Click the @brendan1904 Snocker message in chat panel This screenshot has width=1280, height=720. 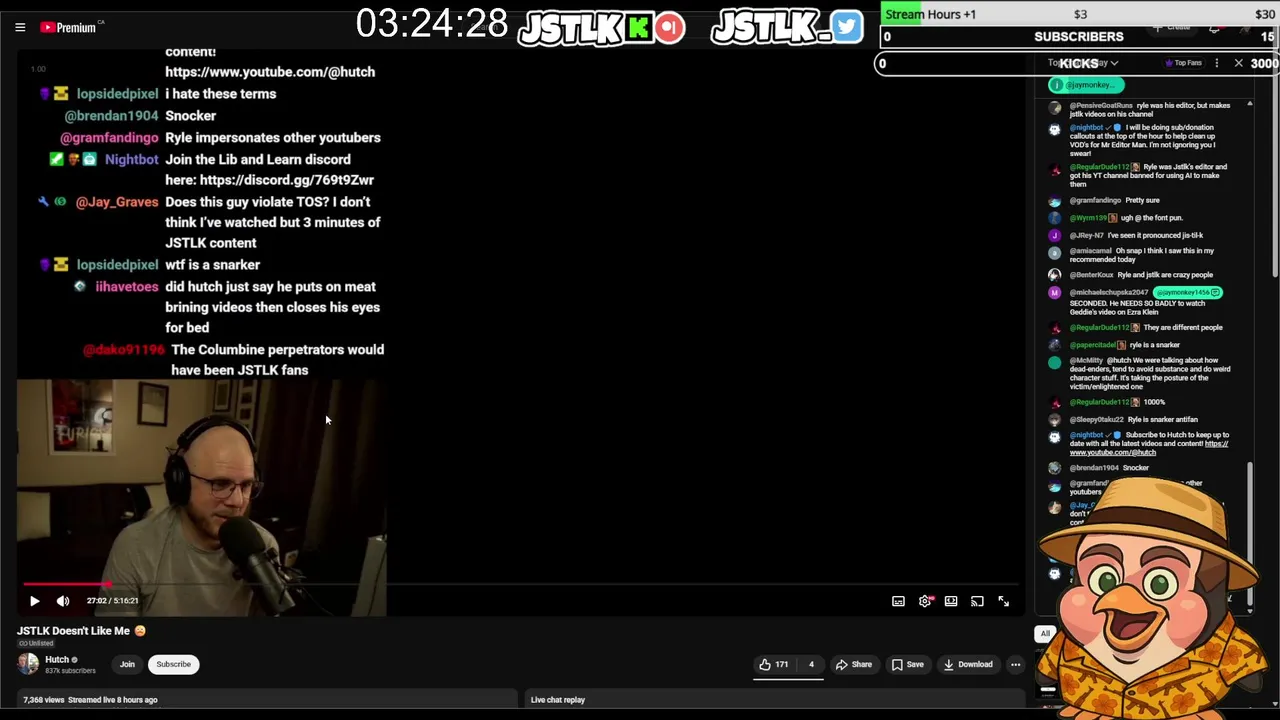point(1142,467)
